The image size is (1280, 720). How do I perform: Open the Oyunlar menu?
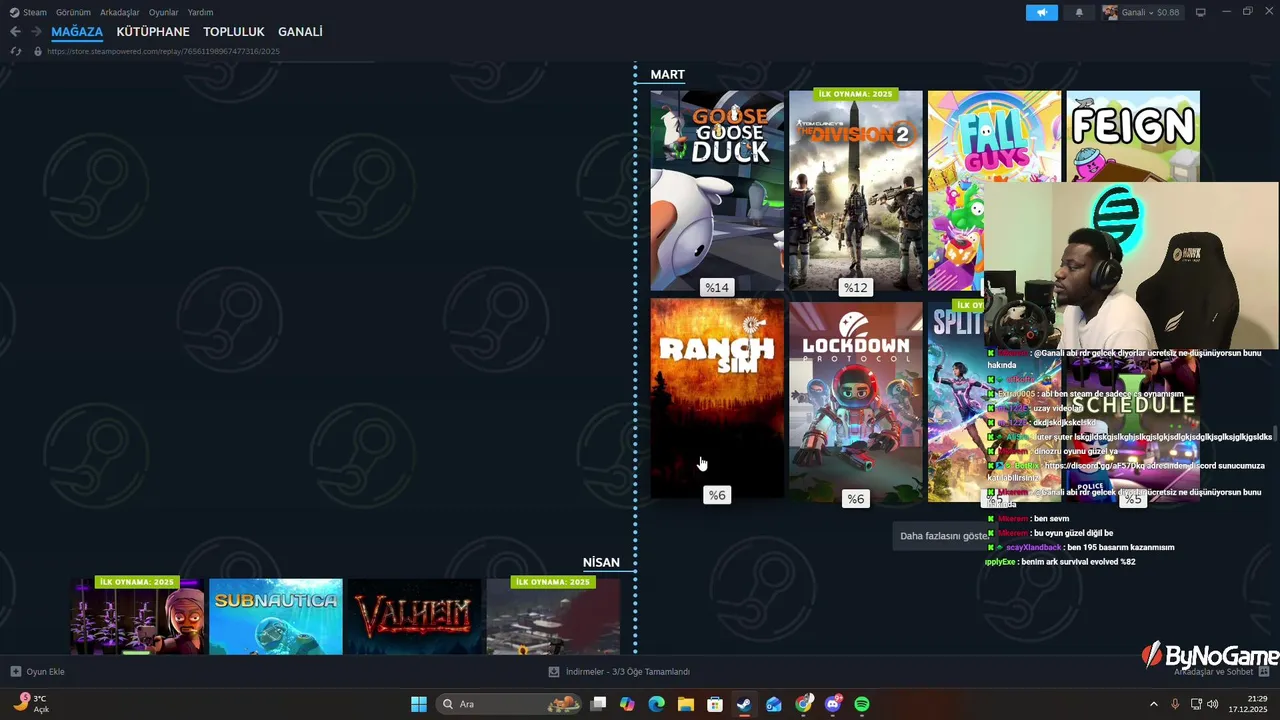164,12
